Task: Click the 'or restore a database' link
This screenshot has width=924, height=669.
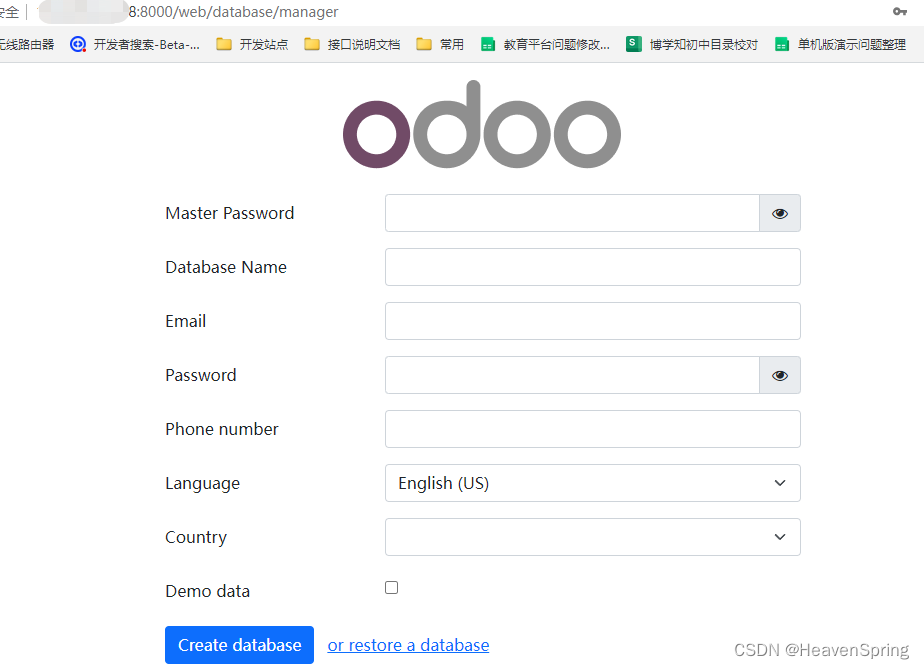Action: click(408, 645)
